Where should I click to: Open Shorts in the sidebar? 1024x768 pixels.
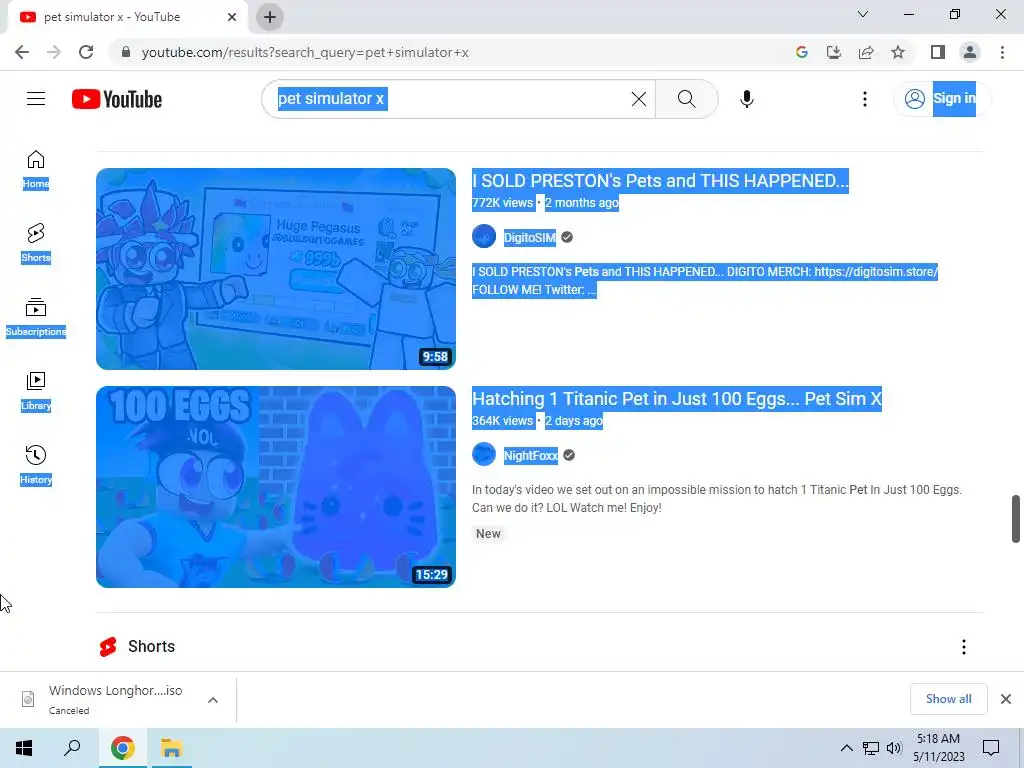(36, 243)
